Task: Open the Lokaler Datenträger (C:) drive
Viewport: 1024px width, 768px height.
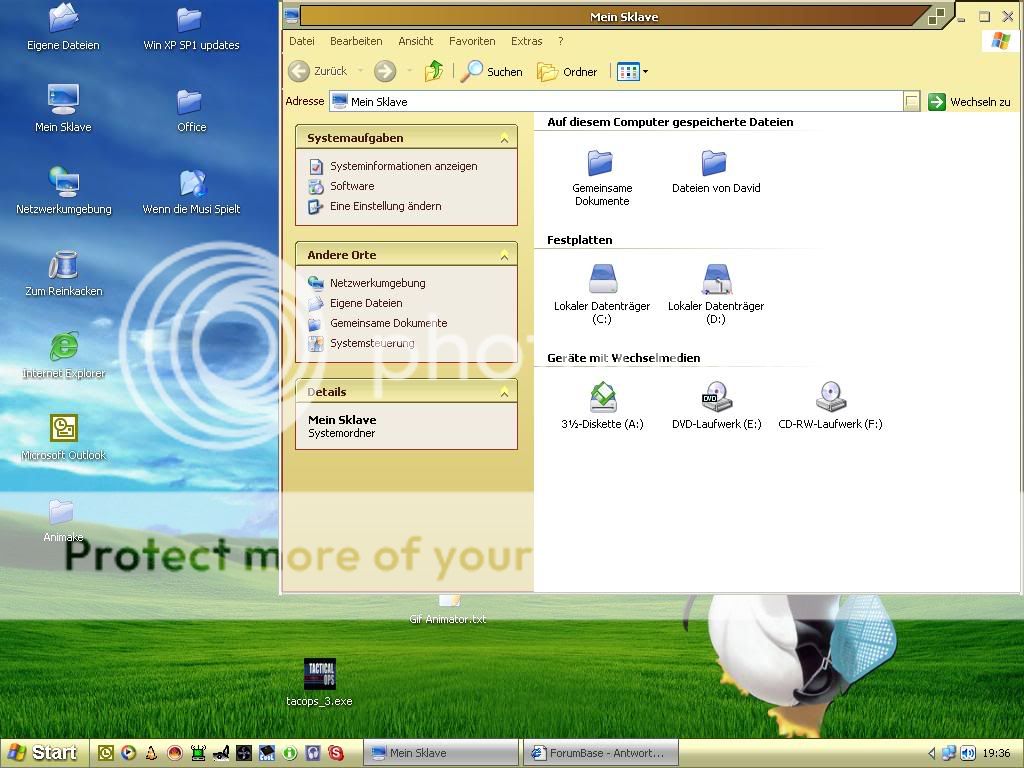Action: click(602, 280)
